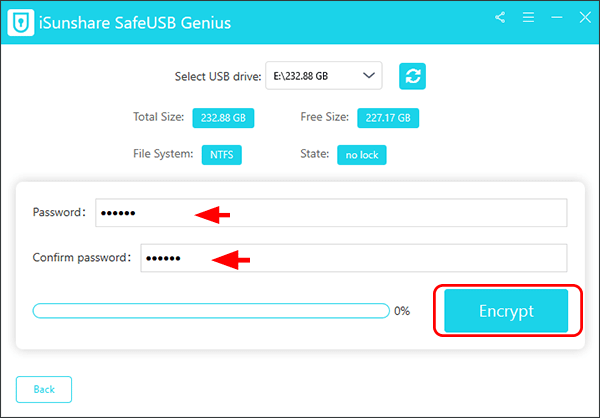This screenshot has width=600, height=418.
Task: Focus the Confirm password input field
Action: [x=352, y=258]
